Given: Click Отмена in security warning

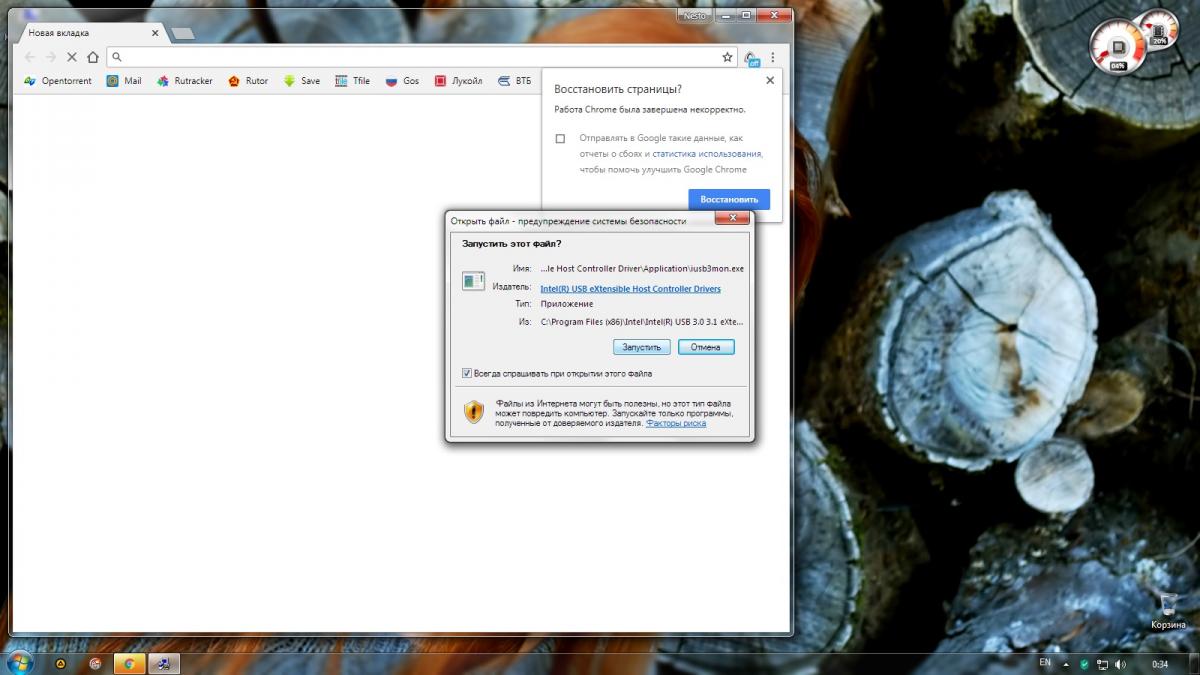Looking at the screenshot, I should [706, 347].
